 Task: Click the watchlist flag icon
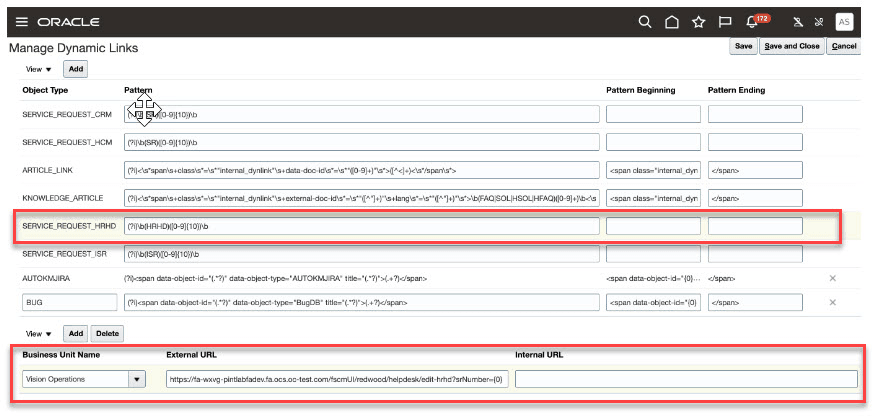coord(725,22)
